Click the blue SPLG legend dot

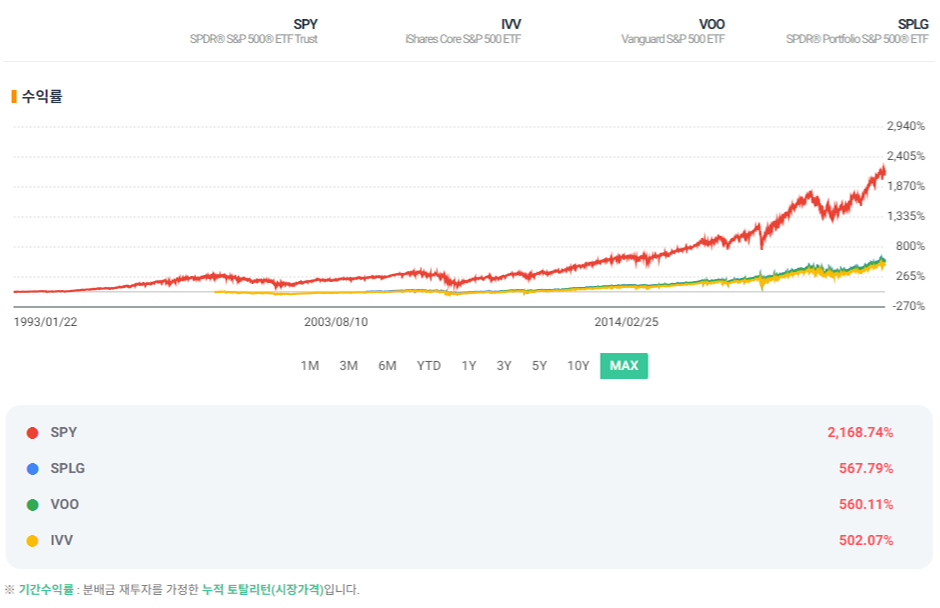pos(32,469)
